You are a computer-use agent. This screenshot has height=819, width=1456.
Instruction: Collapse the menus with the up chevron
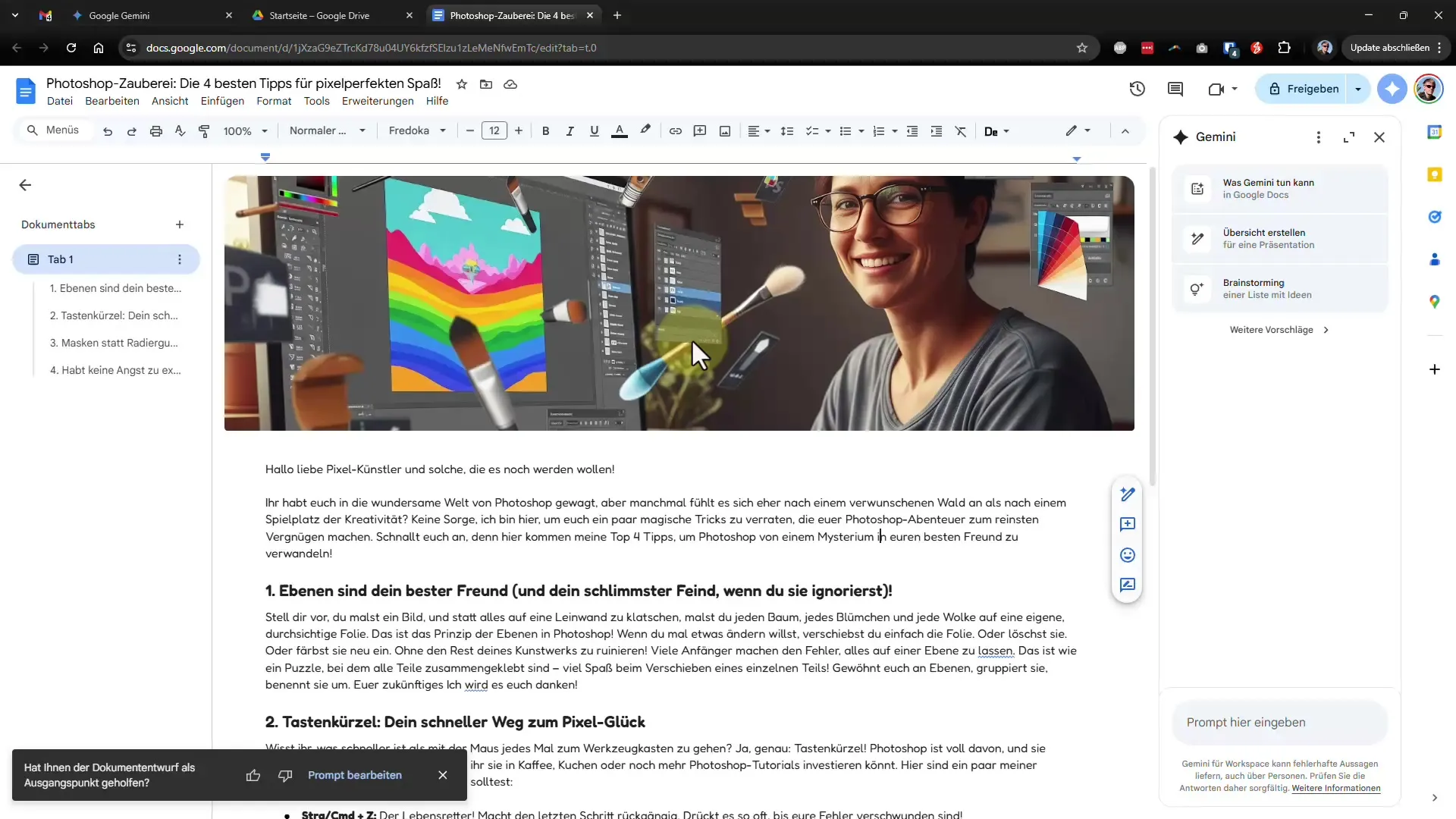coord(1125,131)
